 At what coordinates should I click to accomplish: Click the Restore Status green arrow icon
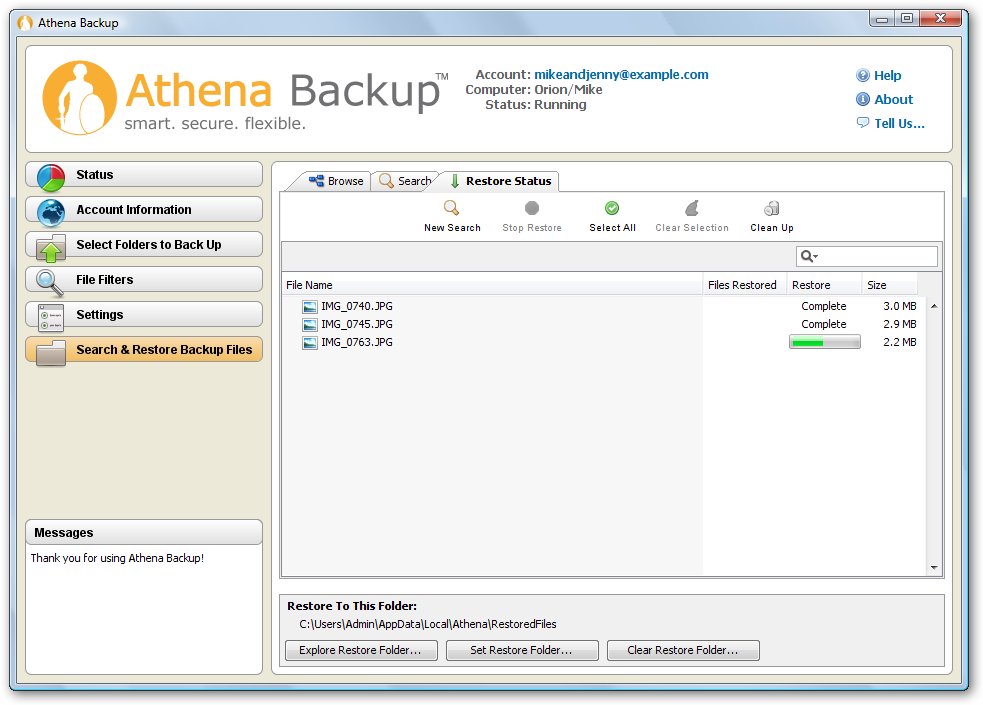455,181
